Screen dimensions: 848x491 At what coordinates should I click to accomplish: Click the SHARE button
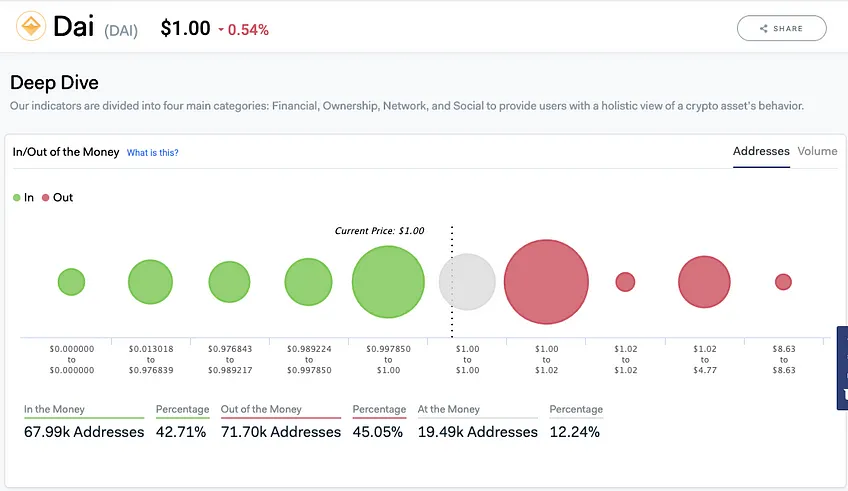coord(781,28)
